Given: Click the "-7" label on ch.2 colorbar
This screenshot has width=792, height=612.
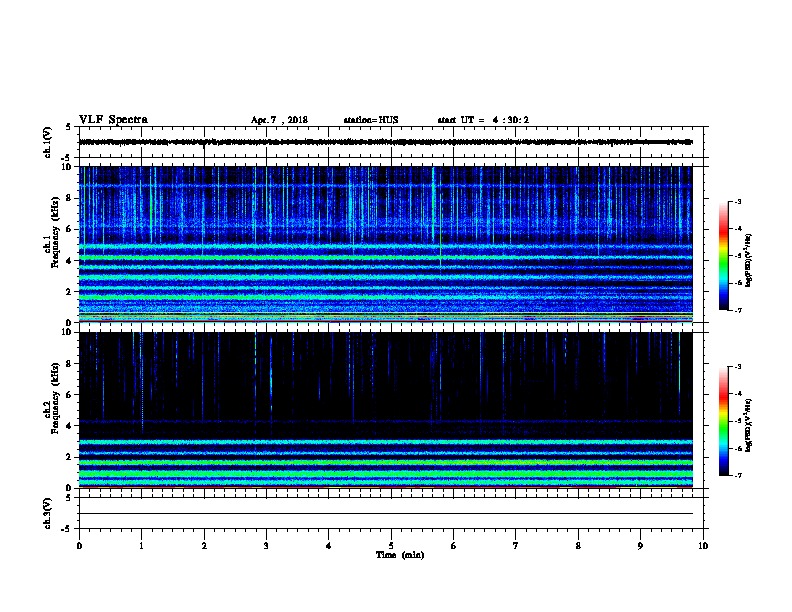Looking at the screenshot, I should (737, 476).
